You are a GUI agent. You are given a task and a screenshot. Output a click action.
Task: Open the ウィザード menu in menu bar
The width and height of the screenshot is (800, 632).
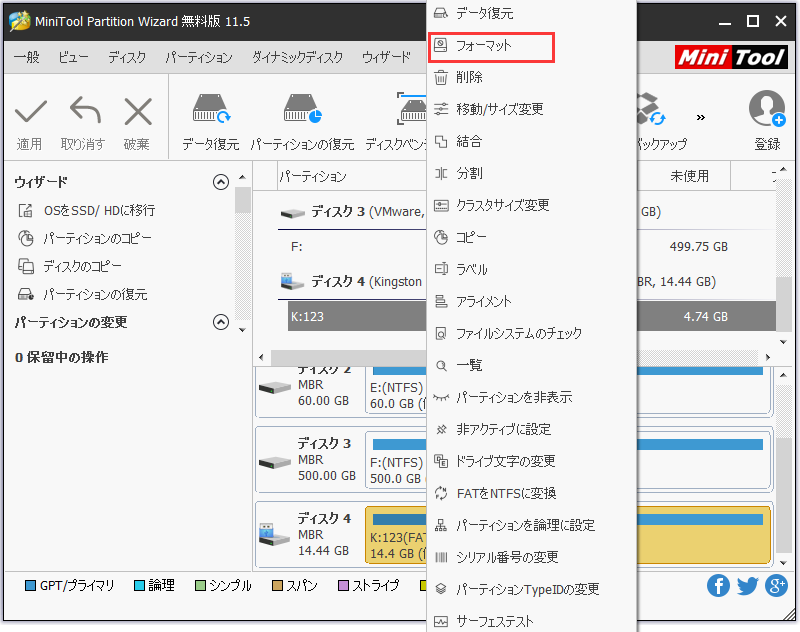click(x=386, y=57)
